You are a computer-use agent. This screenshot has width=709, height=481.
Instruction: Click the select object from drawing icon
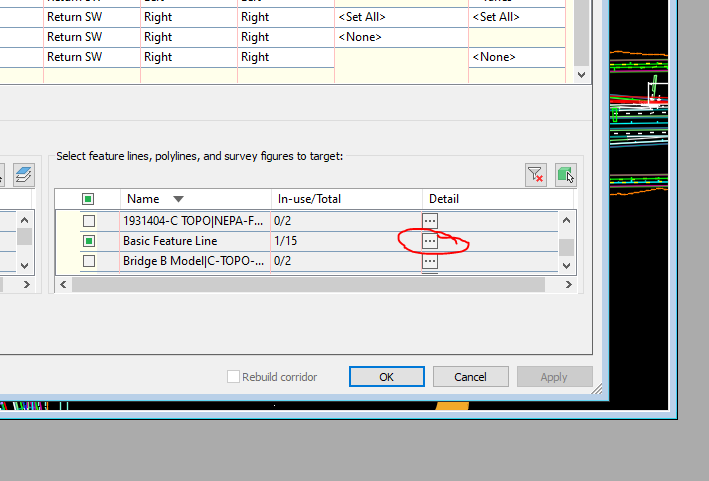point(566,175)
